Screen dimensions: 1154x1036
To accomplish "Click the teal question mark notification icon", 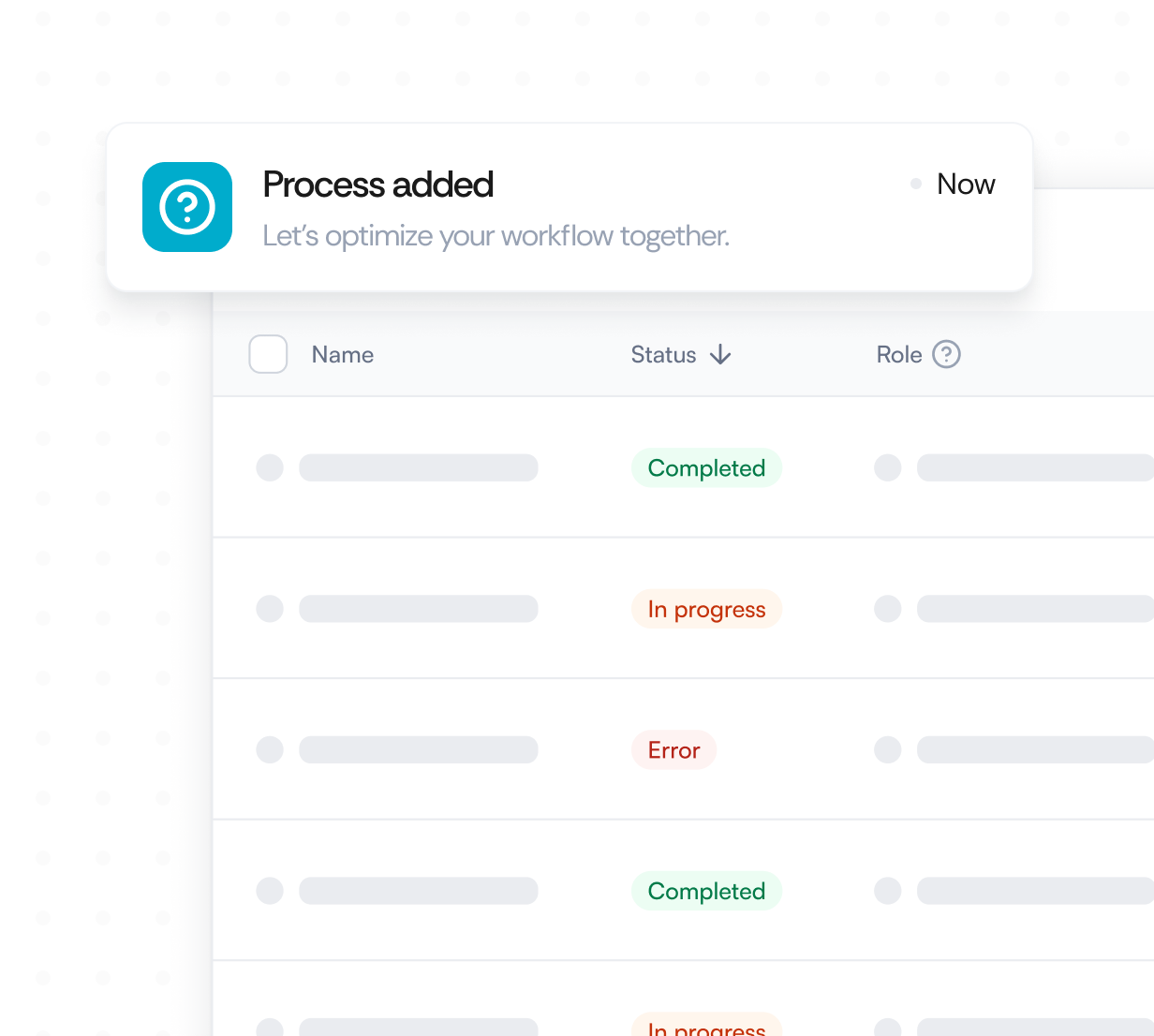I will coord(187,207).
